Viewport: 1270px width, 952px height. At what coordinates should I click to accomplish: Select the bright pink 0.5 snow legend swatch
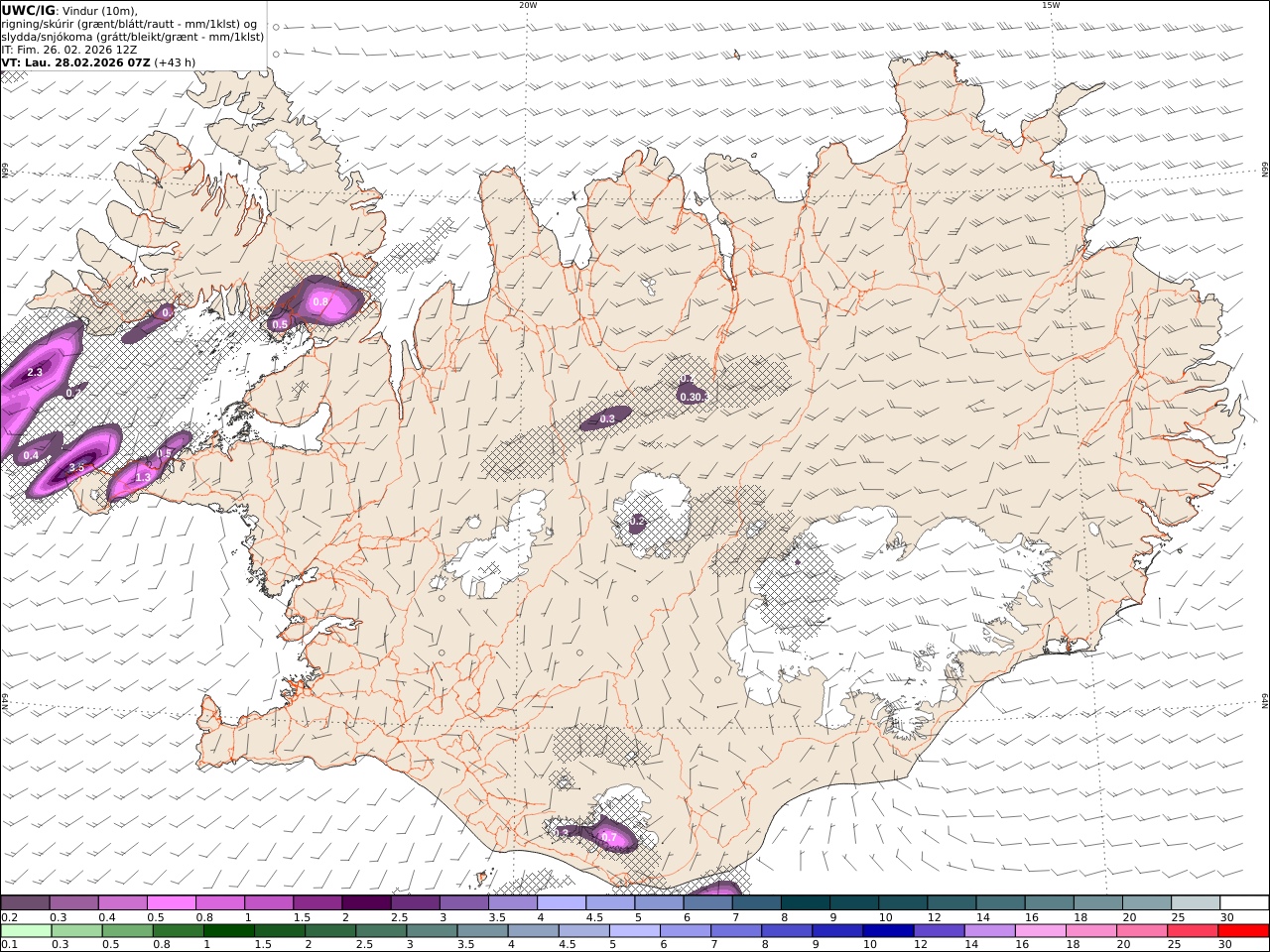coord(171,902)
